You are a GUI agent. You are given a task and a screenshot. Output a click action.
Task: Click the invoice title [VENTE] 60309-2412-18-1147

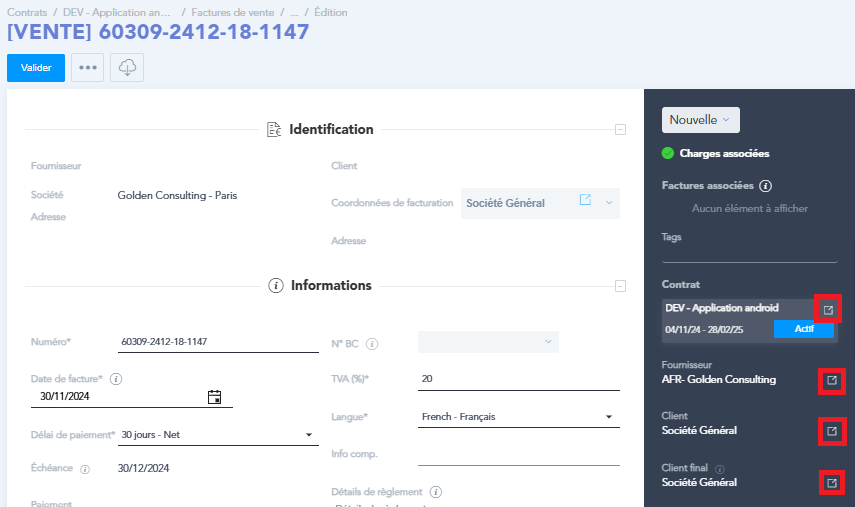pos(158,32)
